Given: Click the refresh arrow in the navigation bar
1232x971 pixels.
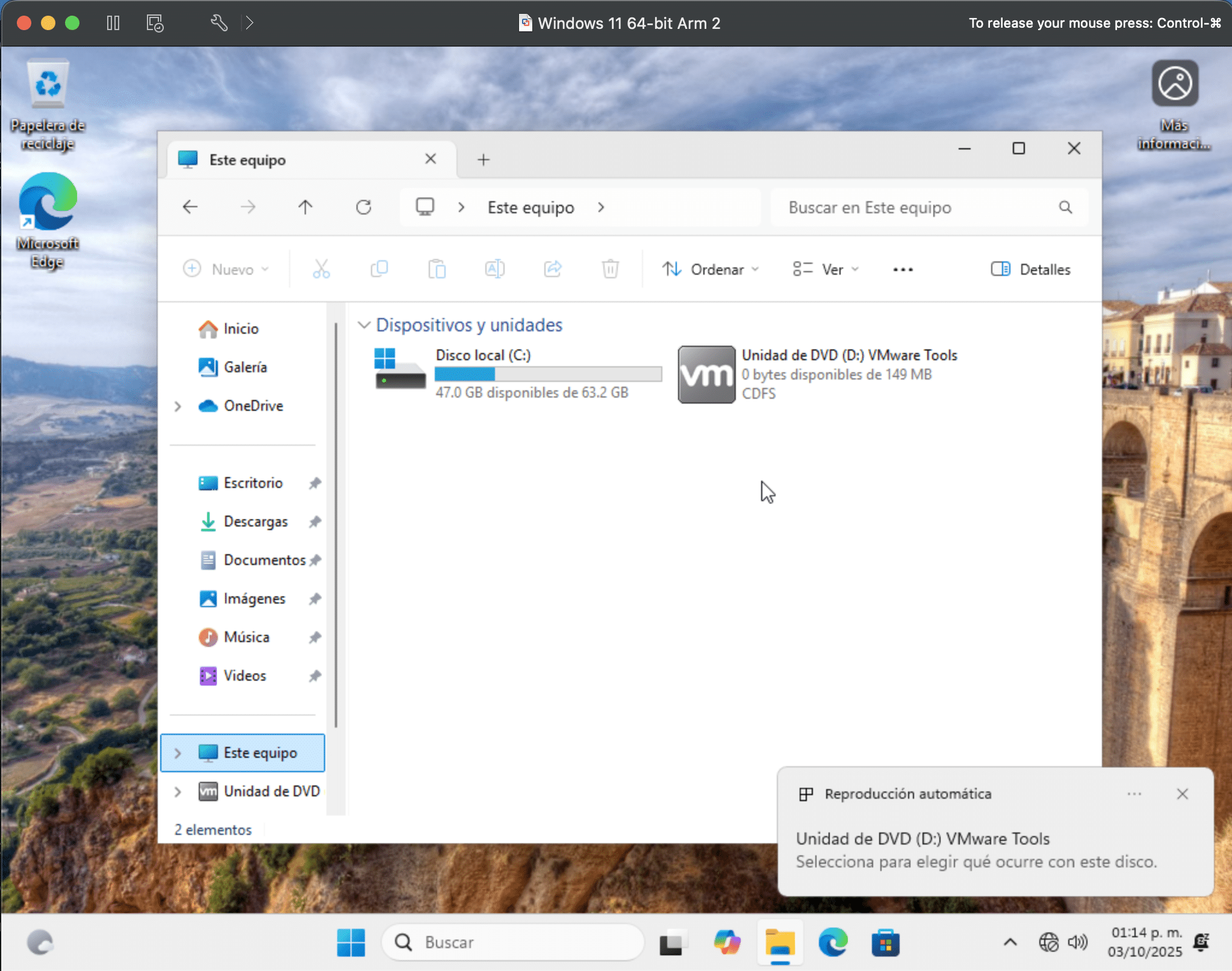Looking at the screenshot, I should (x=363, y=207).
